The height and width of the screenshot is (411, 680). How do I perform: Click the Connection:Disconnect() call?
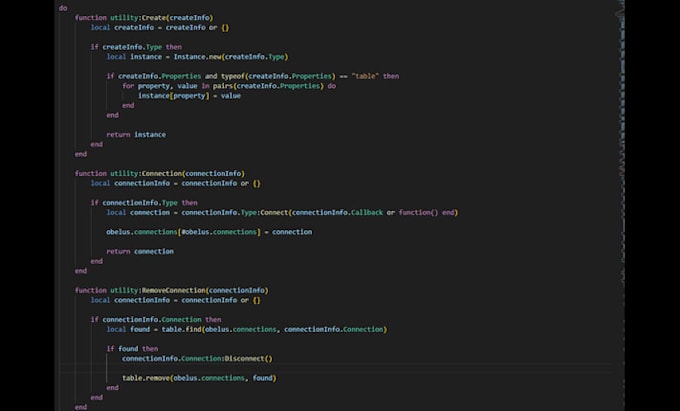click(197, 359)
